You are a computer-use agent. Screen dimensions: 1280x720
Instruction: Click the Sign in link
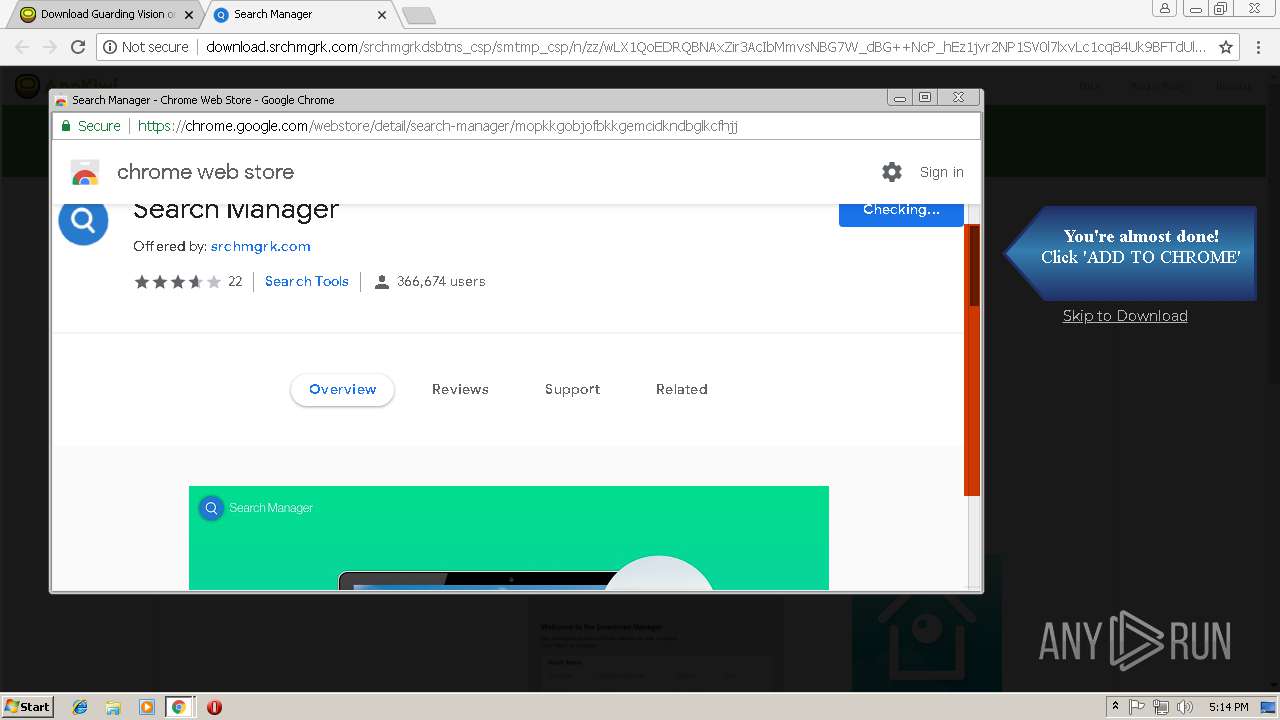[942, 172]
